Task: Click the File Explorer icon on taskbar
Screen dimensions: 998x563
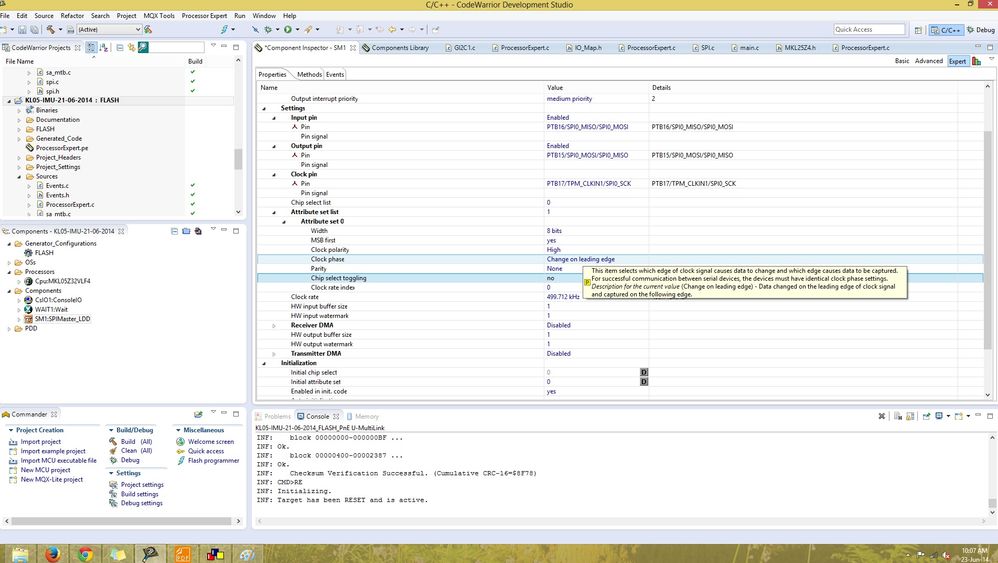Action: (20, 554)
